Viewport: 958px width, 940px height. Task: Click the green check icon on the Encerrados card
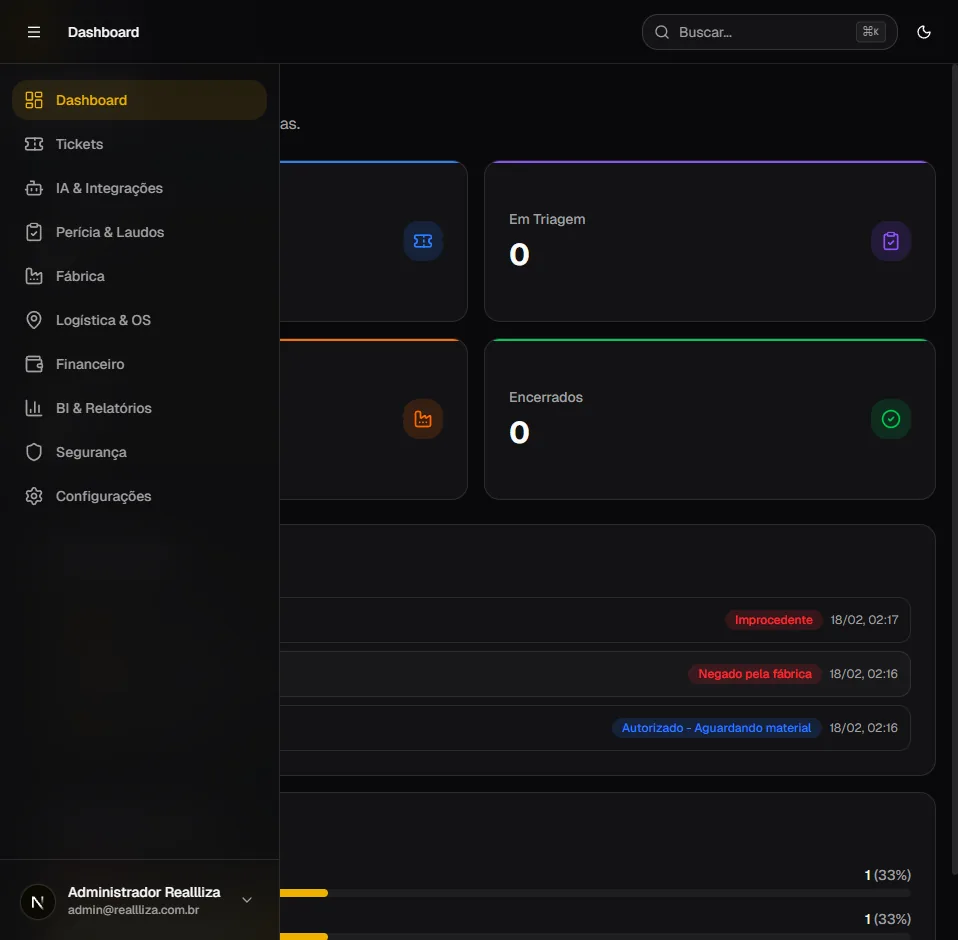coord(890,419)
